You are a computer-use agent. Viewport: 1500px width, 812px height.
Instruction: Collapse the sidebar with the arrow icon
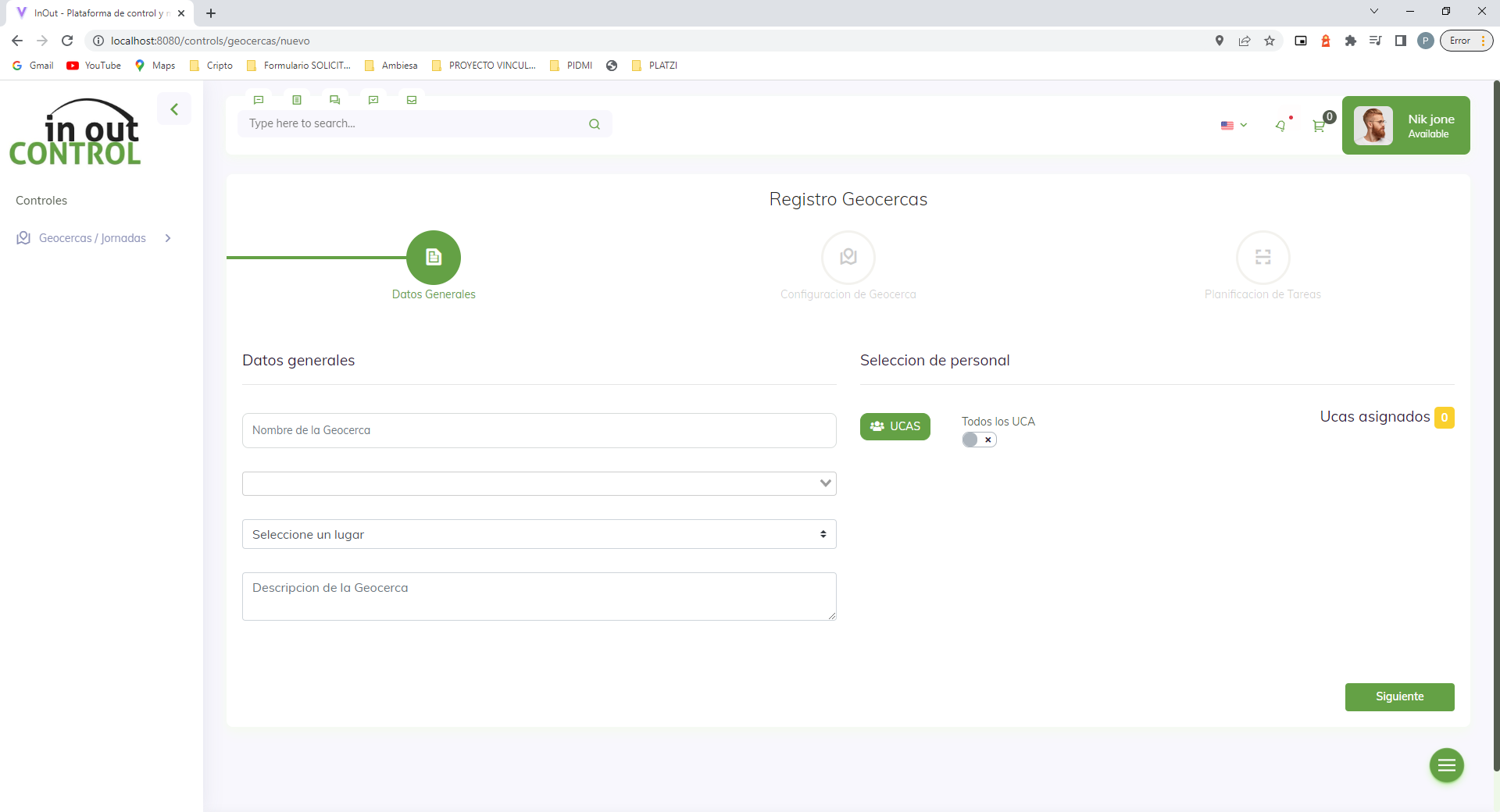174,109
